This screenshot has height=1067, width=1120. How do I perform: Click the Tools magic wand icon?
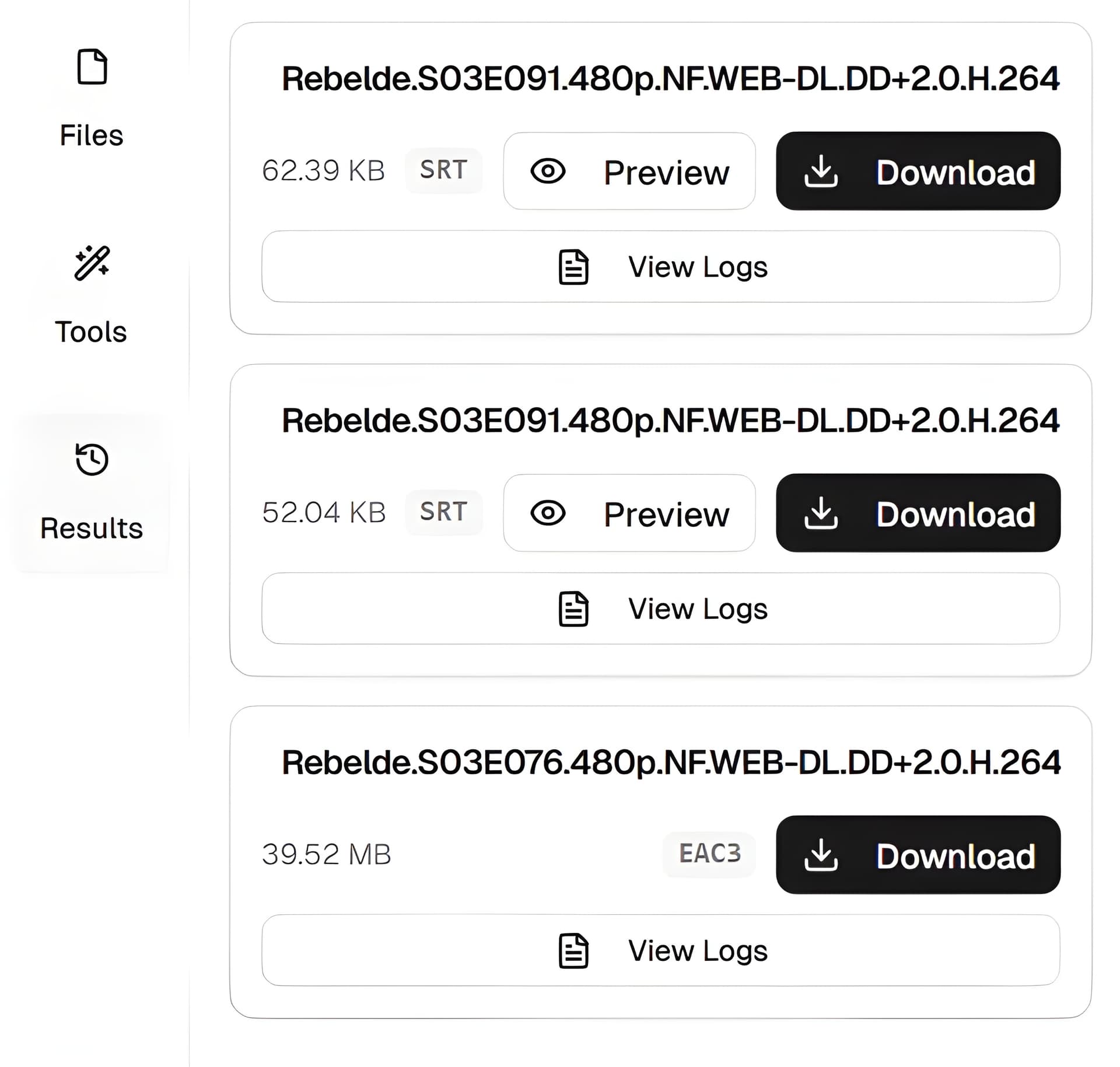click(92, 263)
